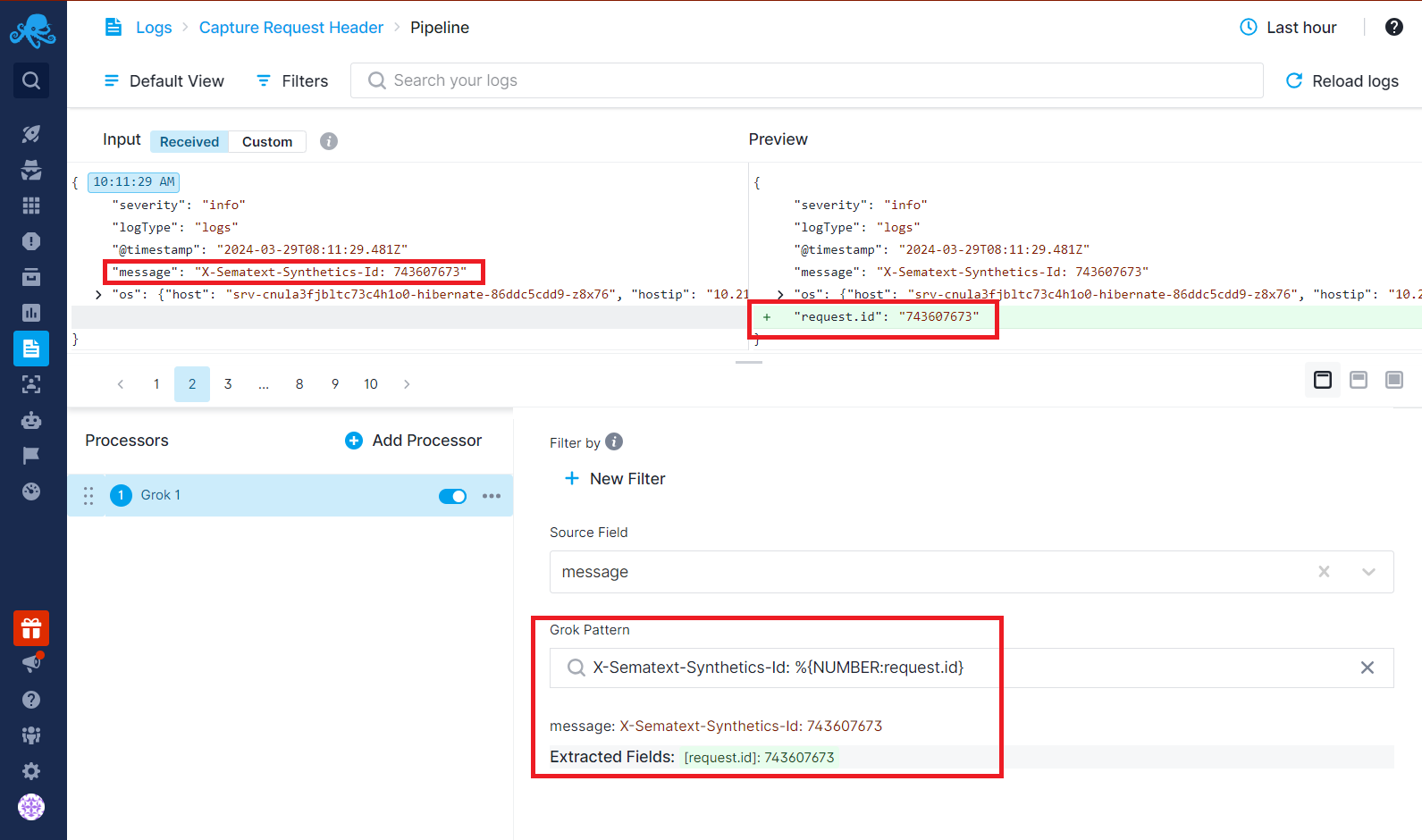Switch to the third panel layout
Image resolution: width=1422 pixels, height=840 pixels.
[1394, 380]
